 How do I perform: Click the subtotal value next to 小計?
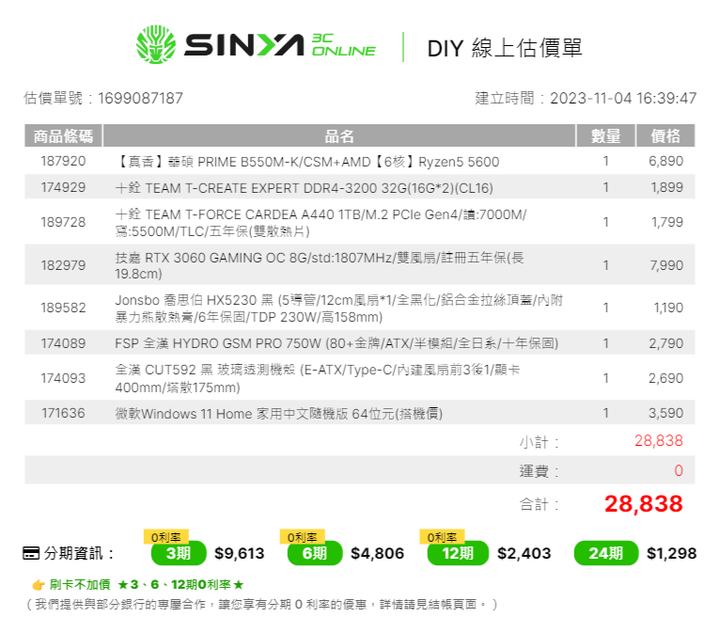[659, 441]
